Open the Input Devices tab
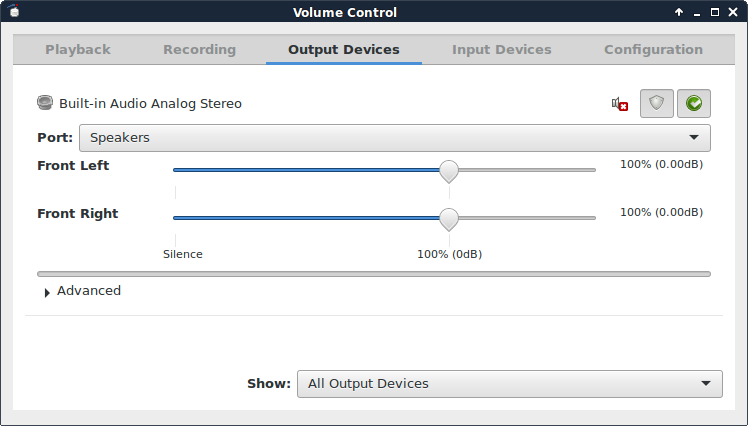This screenshot has height=426, width=748. coord(501,49)
